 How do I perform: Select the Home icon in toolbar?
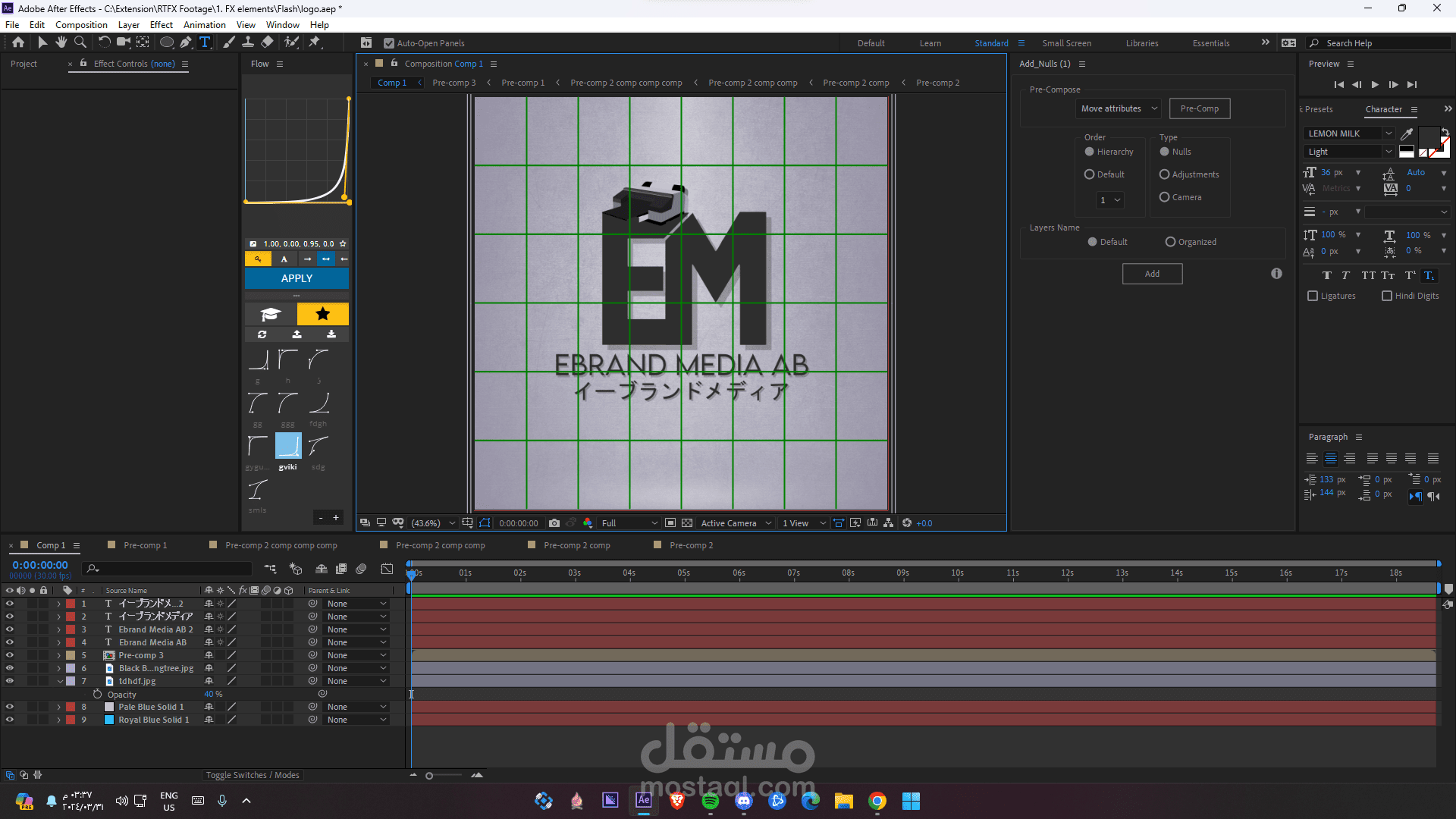click(x=18, y=42)
